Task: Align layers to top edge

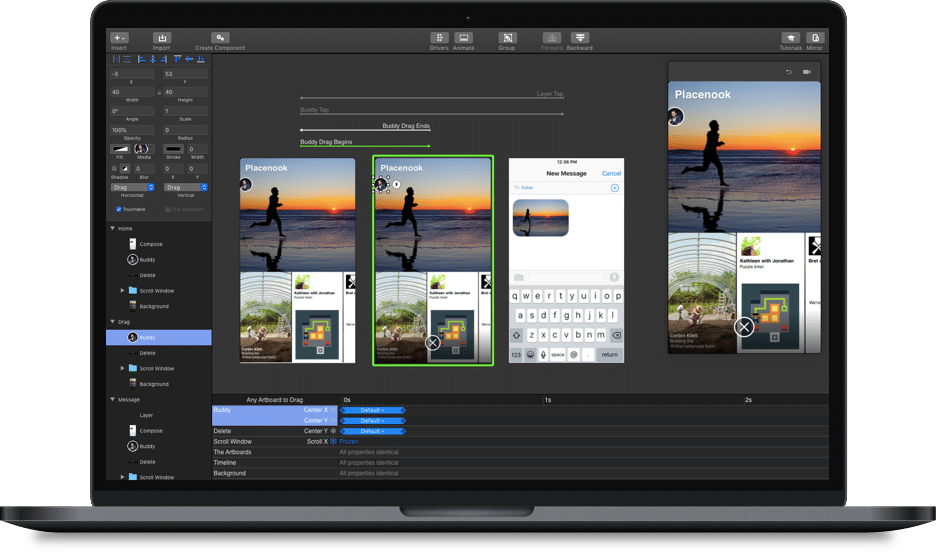Action: (177, 59)
